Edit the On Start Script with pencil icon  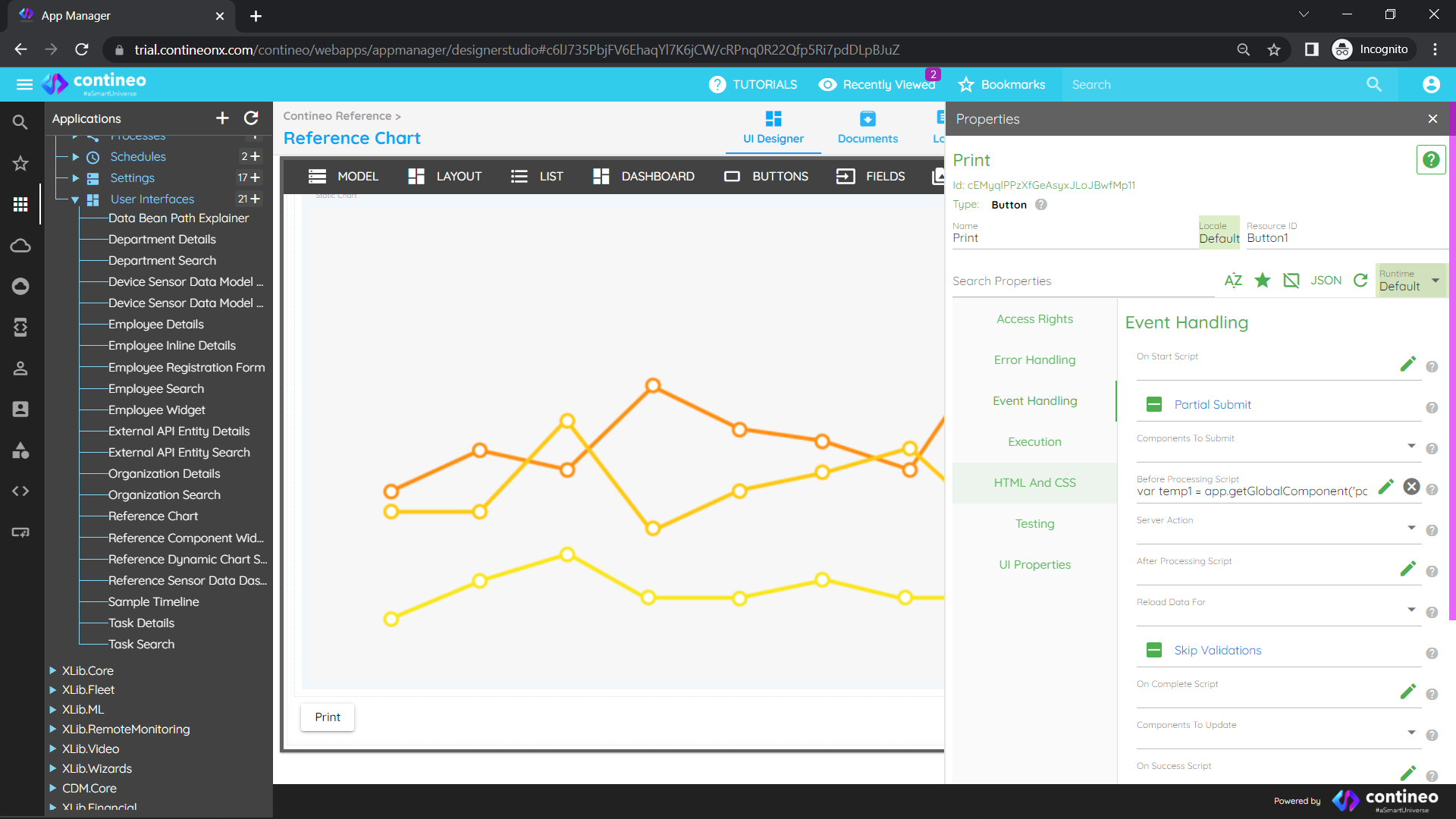(x=1407, y=365)
